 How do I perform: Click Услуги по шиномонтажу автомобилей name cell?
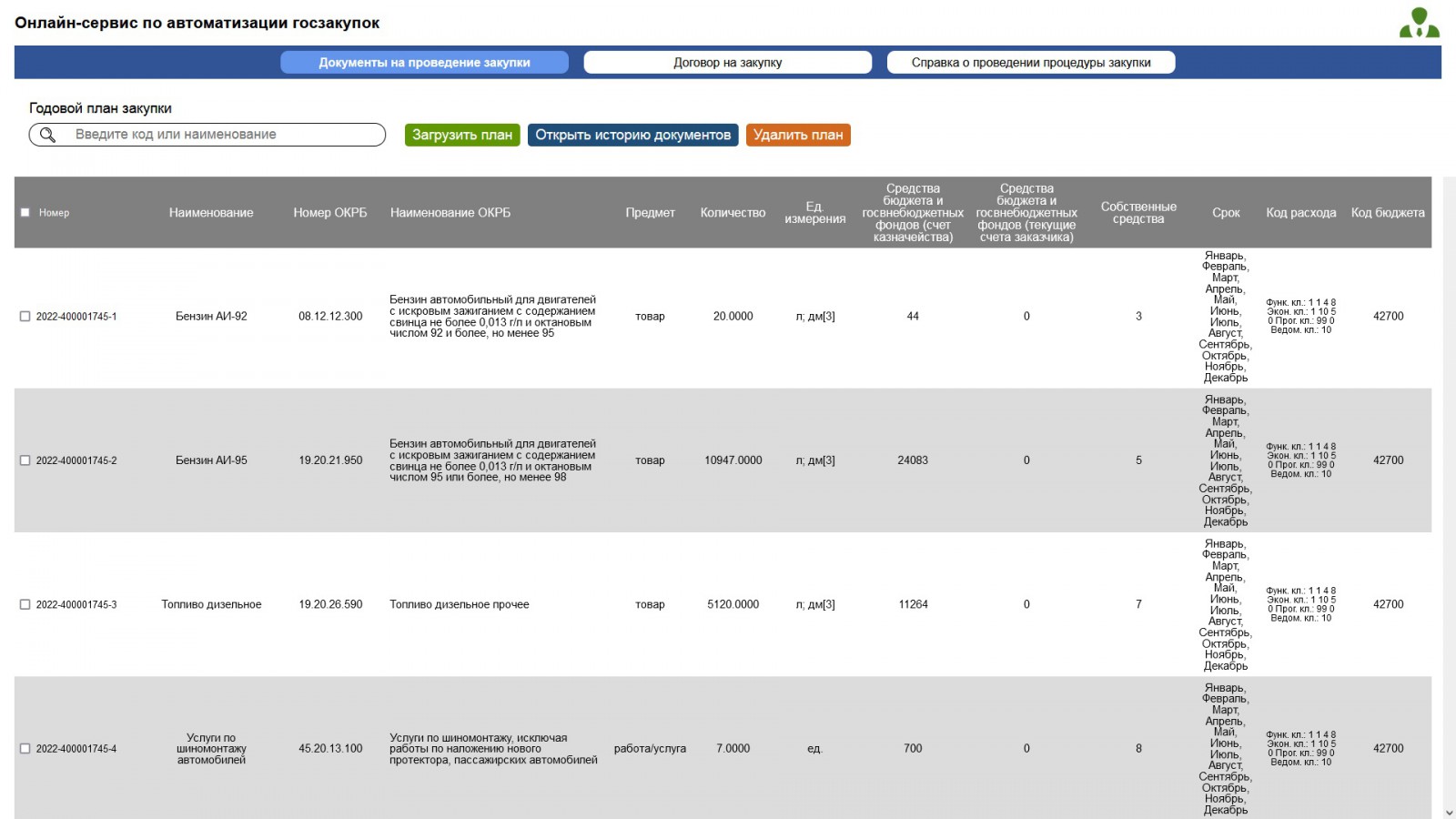coord(211,749)
